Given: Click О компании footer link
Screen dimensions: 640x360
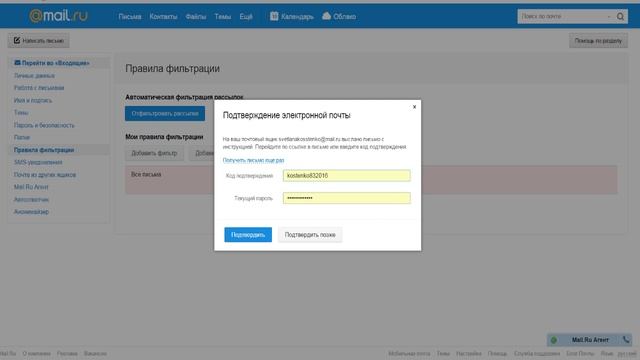Looking at the screenshot, I should [37, 353].
